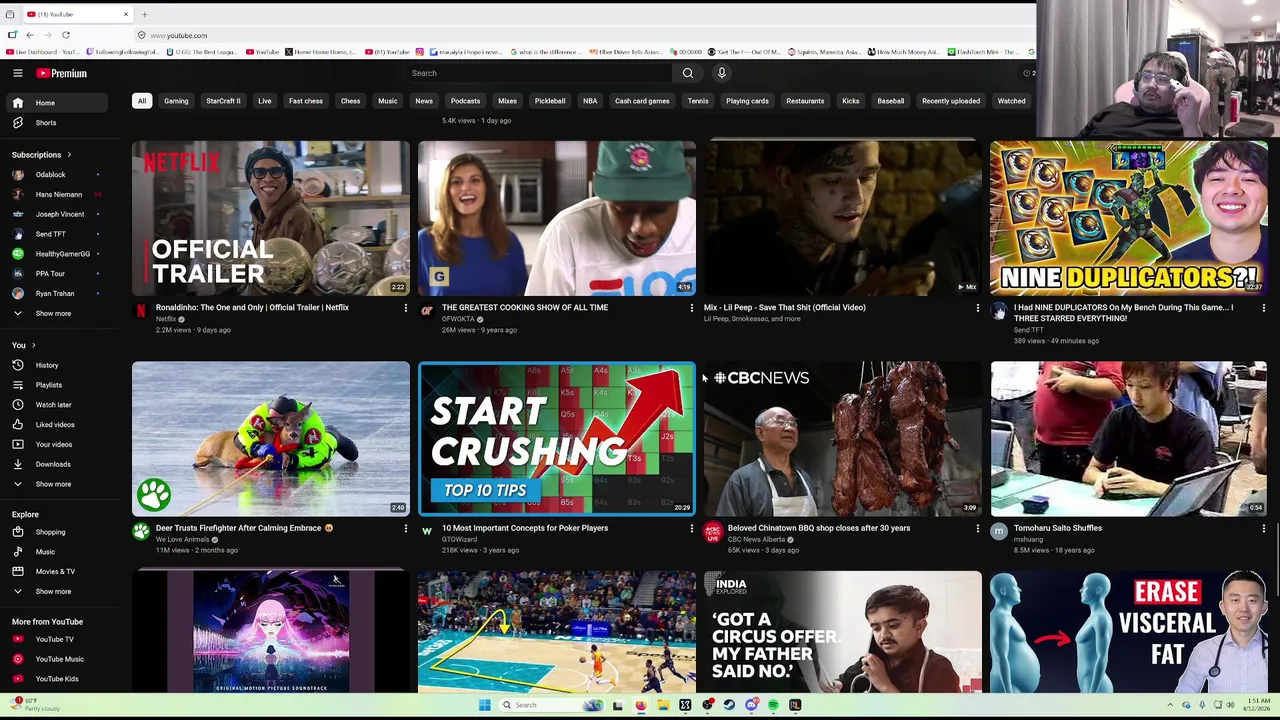
Task: Expand the Subscriptions section header
Action: (x=42, y=155)
